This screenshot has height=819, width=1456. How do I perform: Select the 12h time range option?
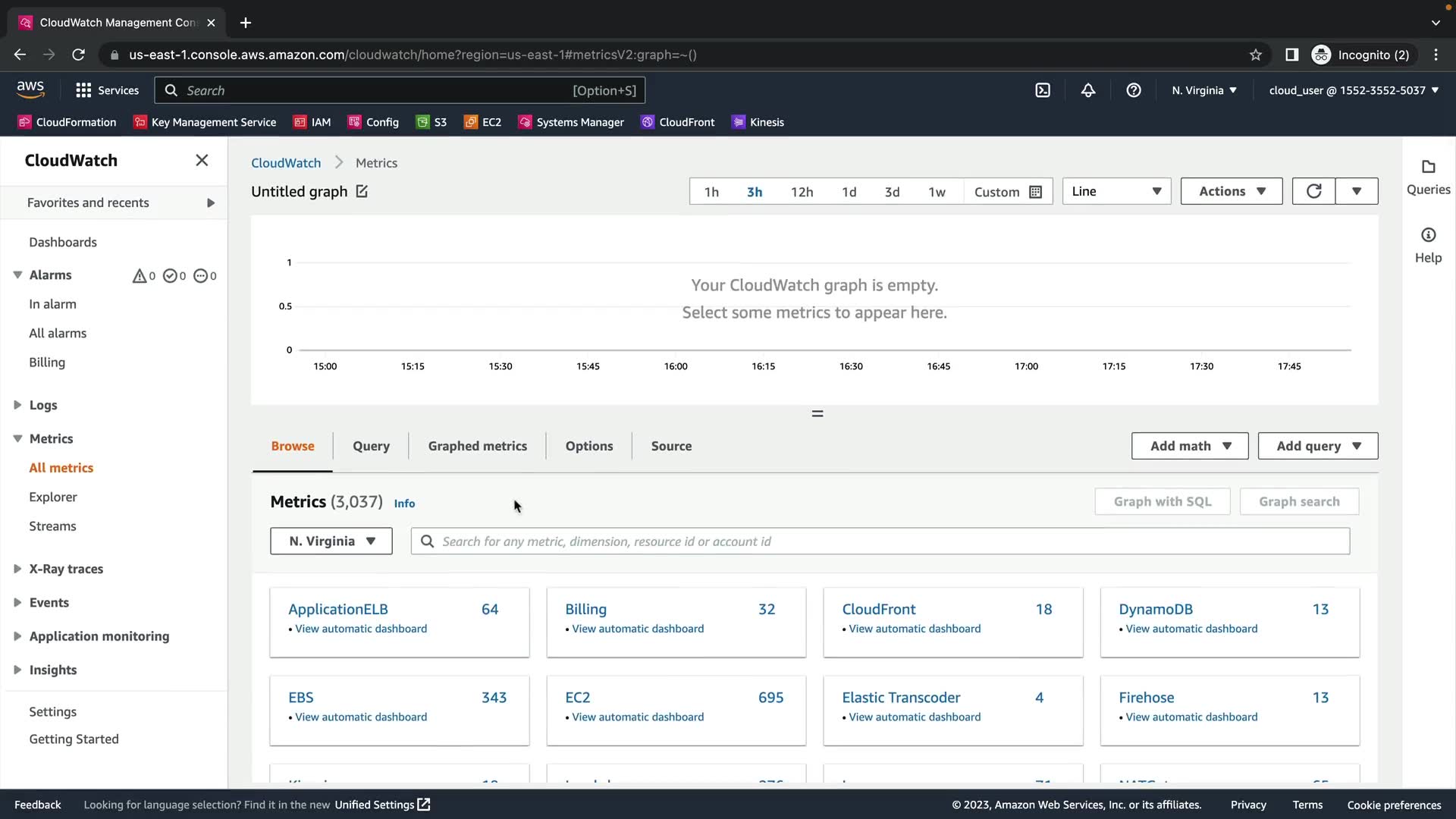pos(802,192)
